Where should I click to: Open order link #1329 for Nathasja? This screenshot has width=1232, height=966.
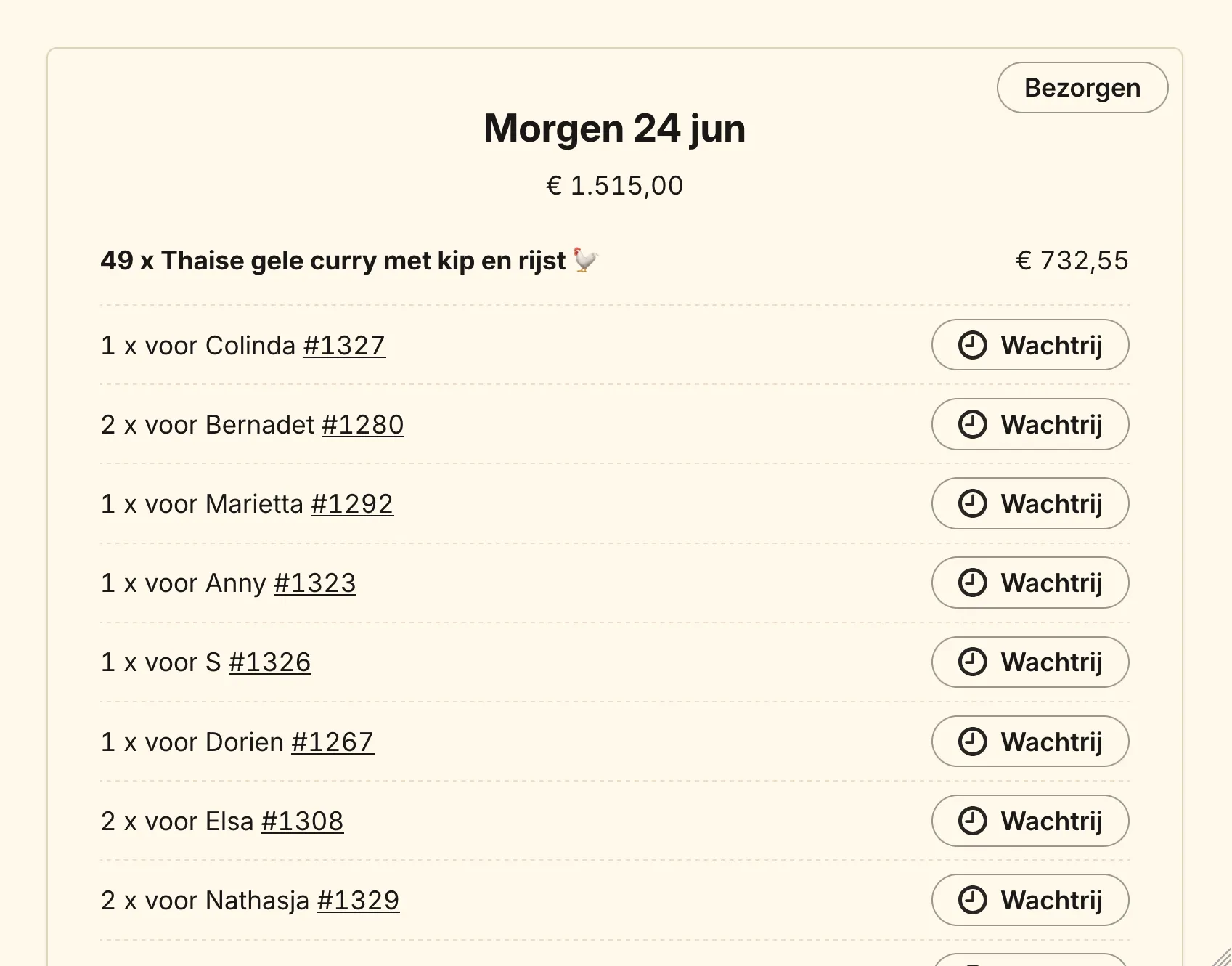pyautogui.click(x=359, y=901)
